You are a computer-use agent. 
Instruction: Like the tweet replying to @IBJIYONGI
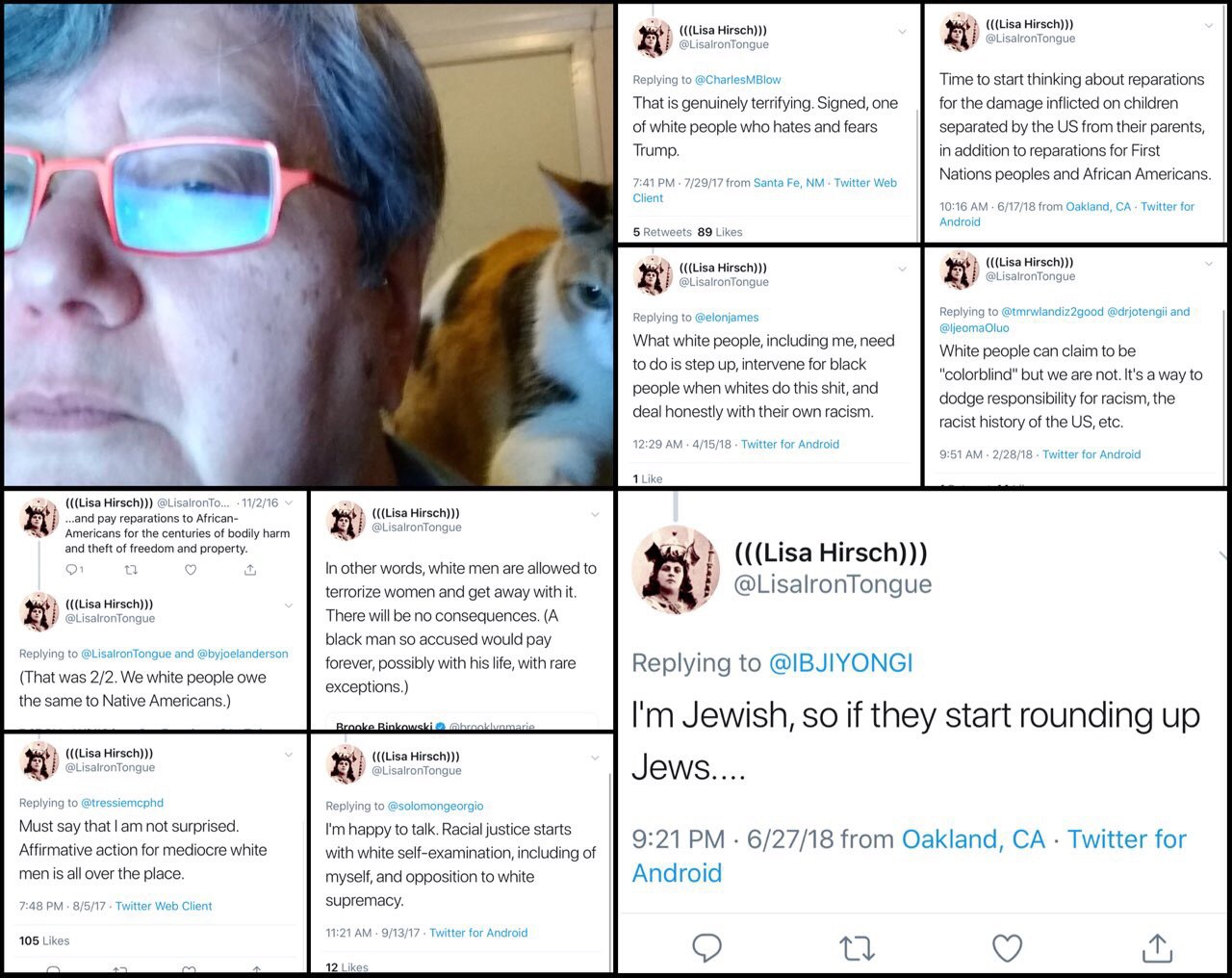click(x=1007, y=948)
